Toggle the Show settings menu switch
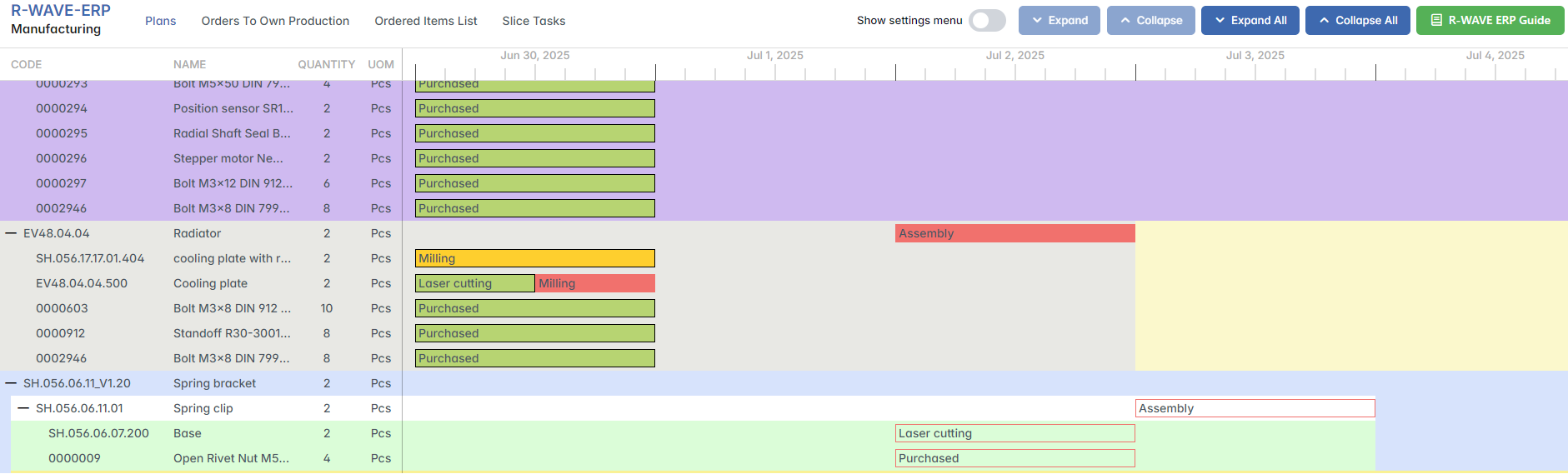Image resolution: width=1568 pixels, height=474 pixels. tap(987, 21)
